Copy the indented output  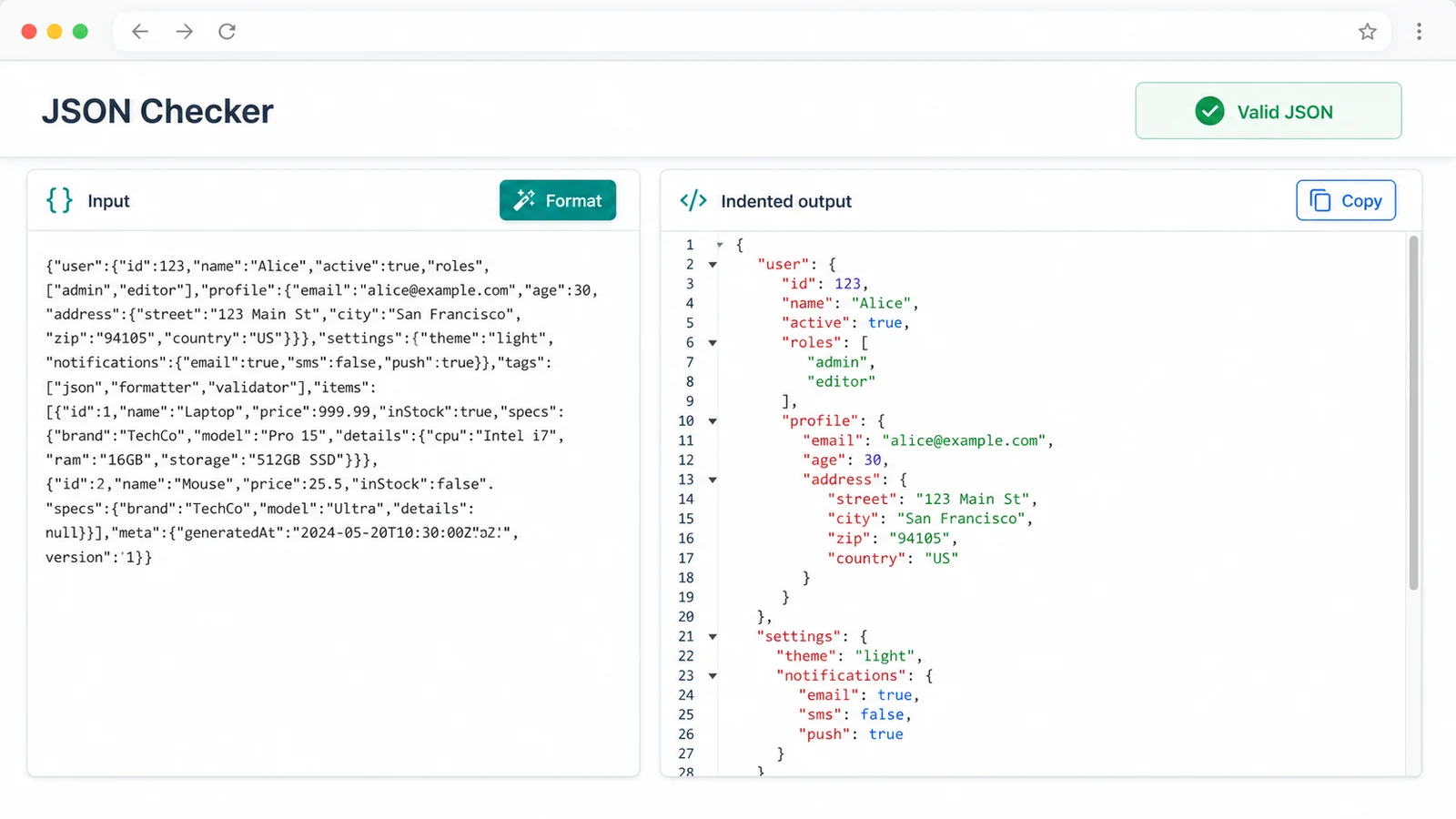pyautogui.click(x=1346, y=200)
